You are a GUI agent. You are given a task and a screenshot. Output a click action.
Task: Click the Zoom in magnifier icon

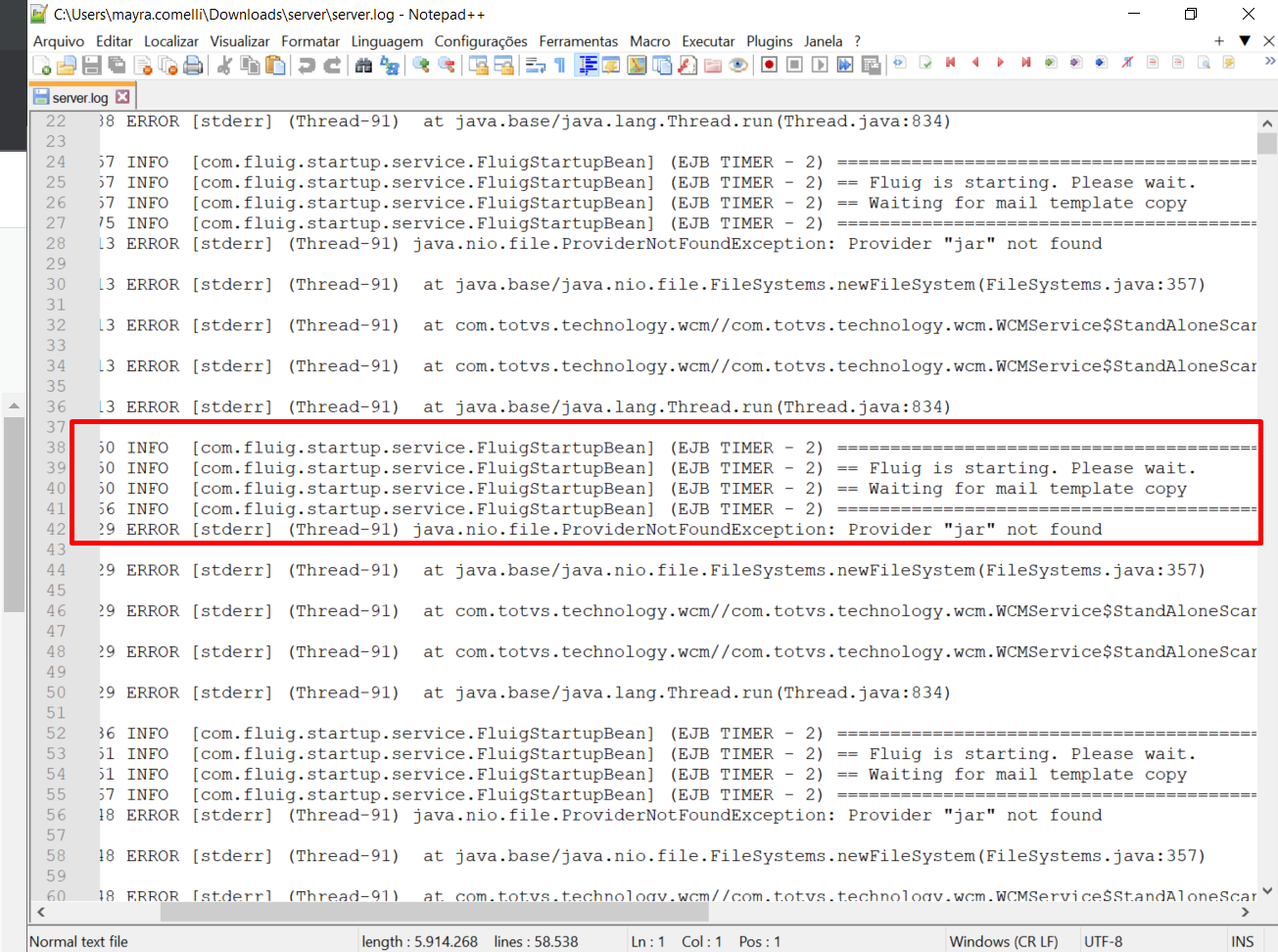coord(421,66)
